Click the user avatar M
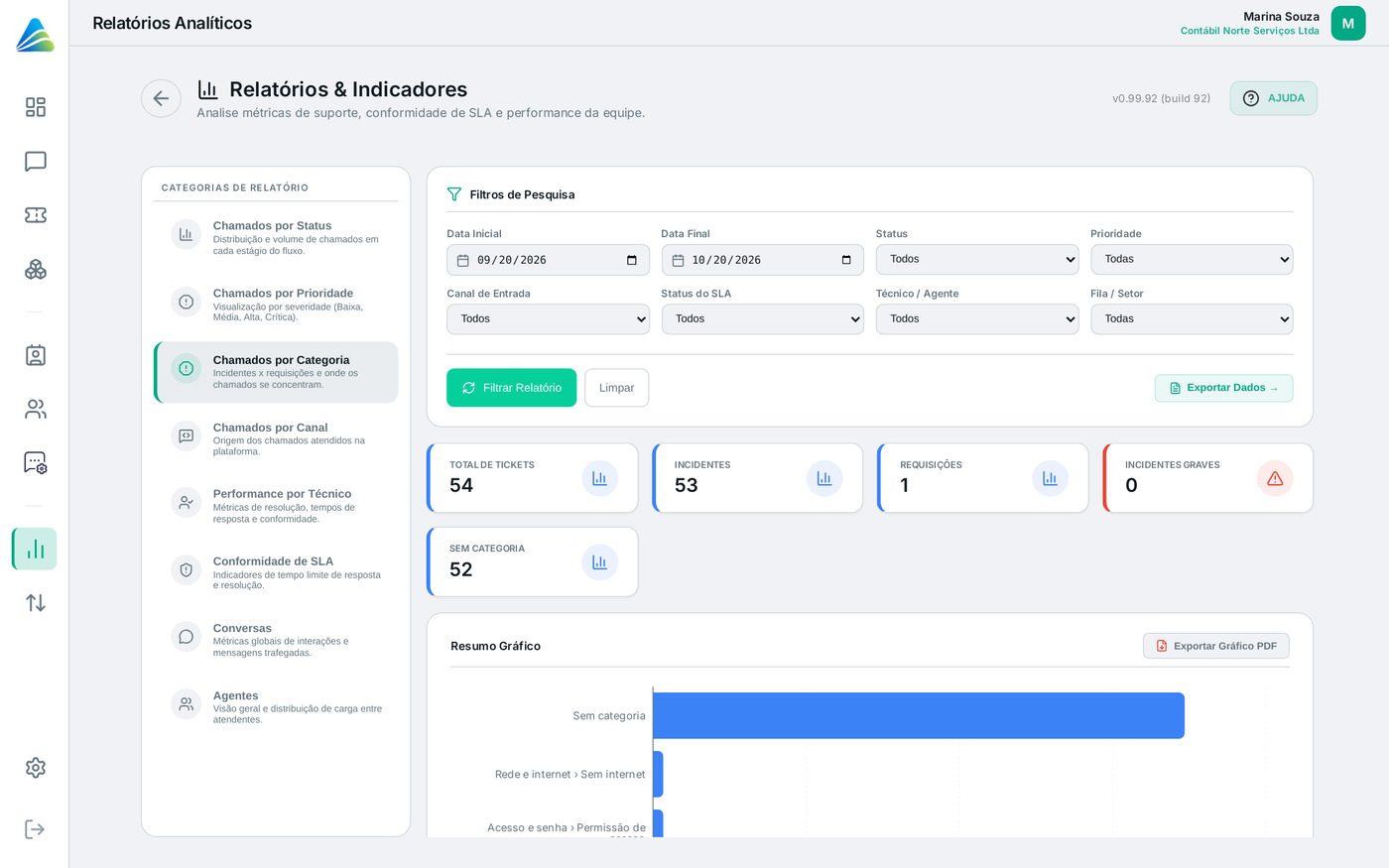The height and width of the screenshot is (868, 1389). point(1348,24)
